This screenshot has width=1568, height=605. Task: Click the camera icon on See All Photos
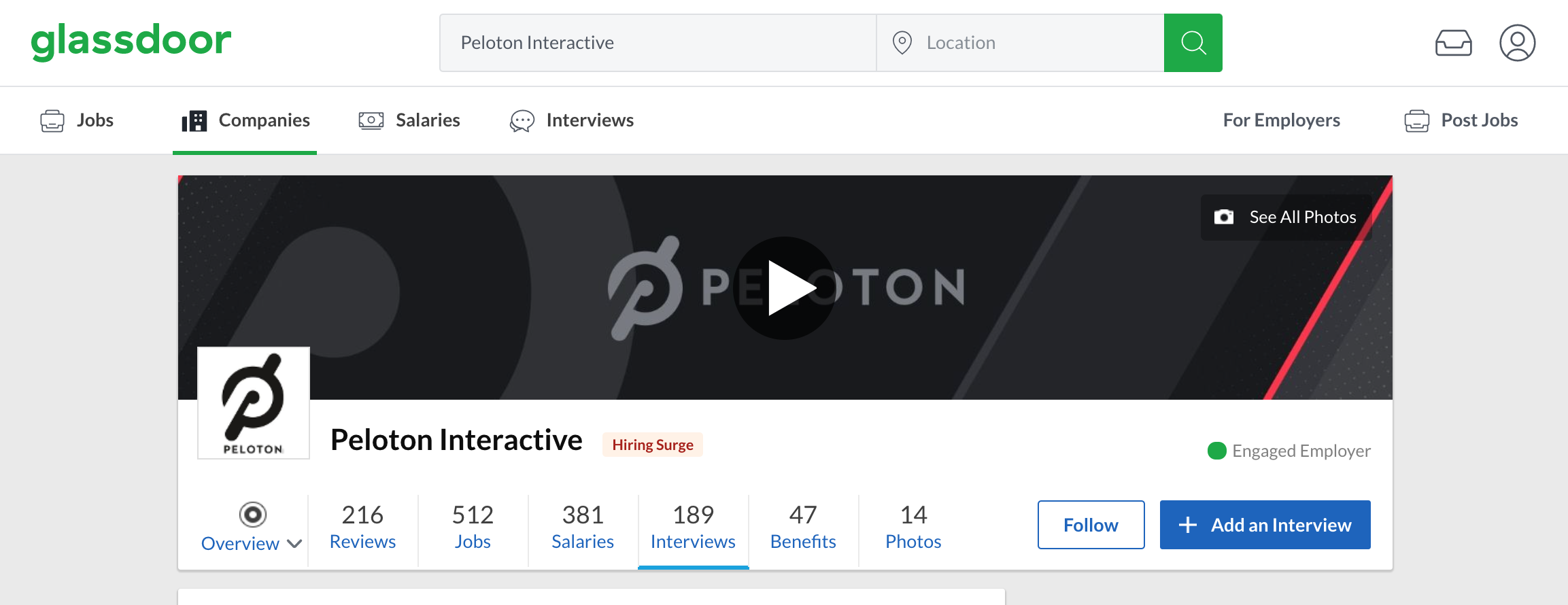(x=1224, y=217)
